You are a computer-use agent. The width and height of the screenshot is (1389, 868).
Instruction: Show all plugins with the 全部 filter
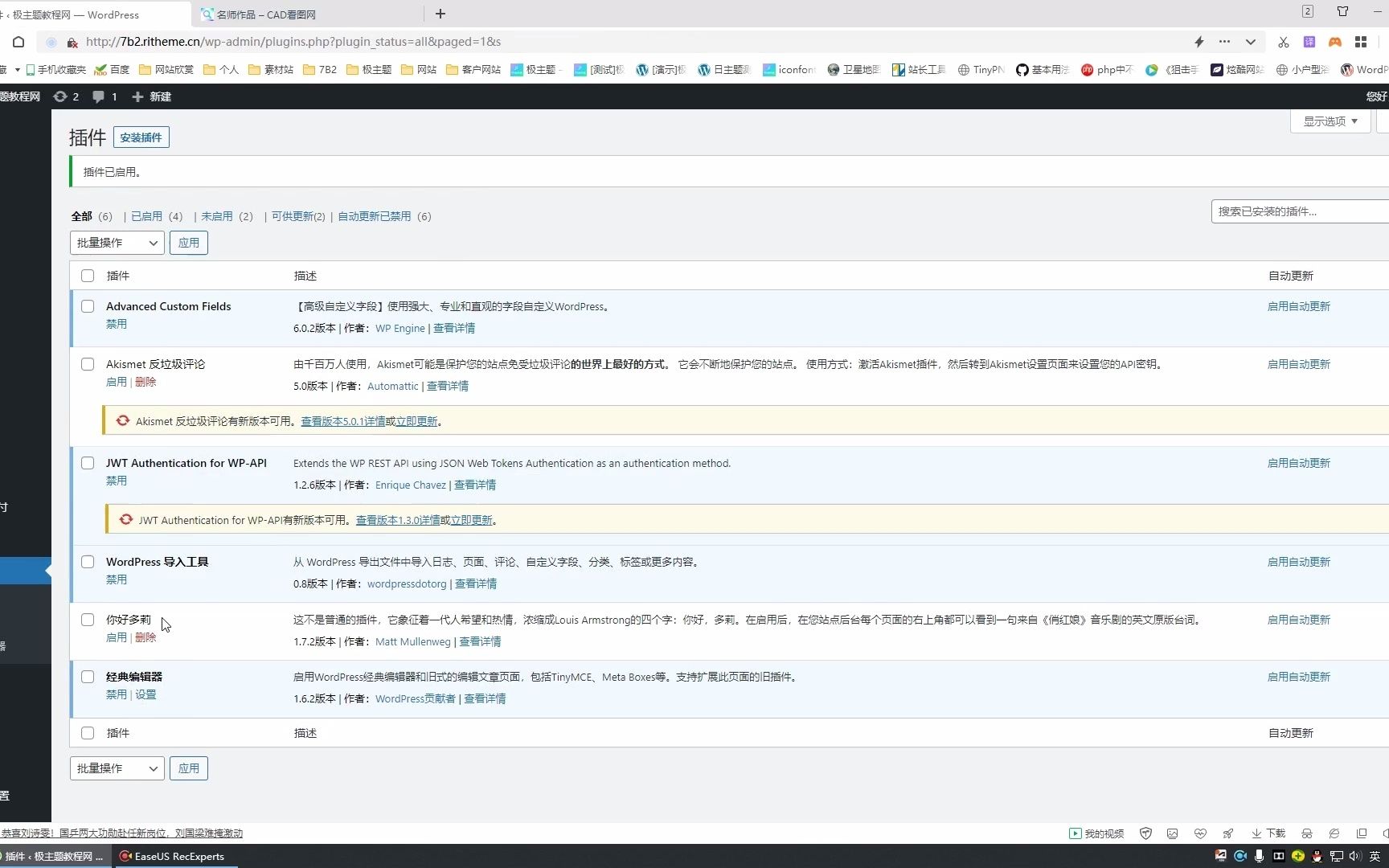(82, 216)
